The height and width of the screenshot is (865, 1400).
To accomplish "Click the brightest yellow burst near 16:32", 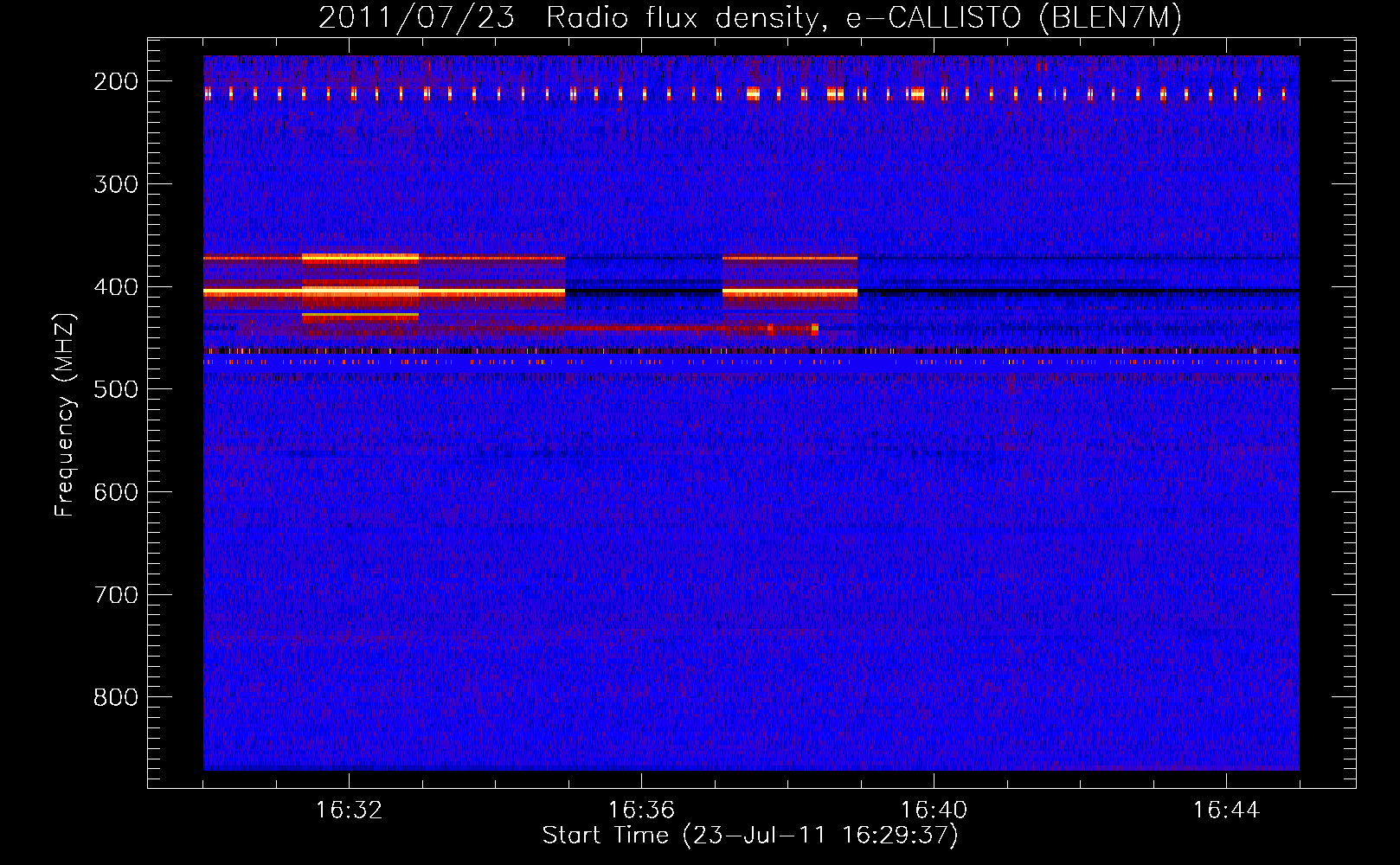I will (x=360, y=292).
